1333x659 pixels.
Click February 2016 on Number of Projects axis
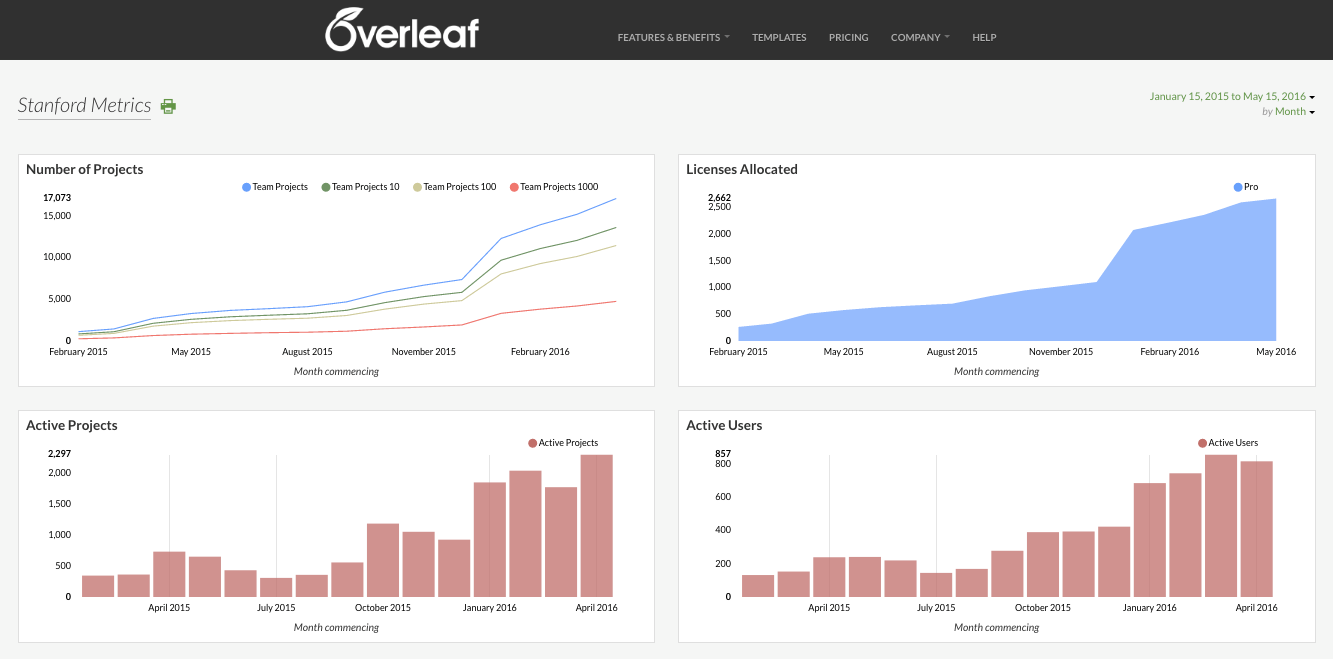542,352
